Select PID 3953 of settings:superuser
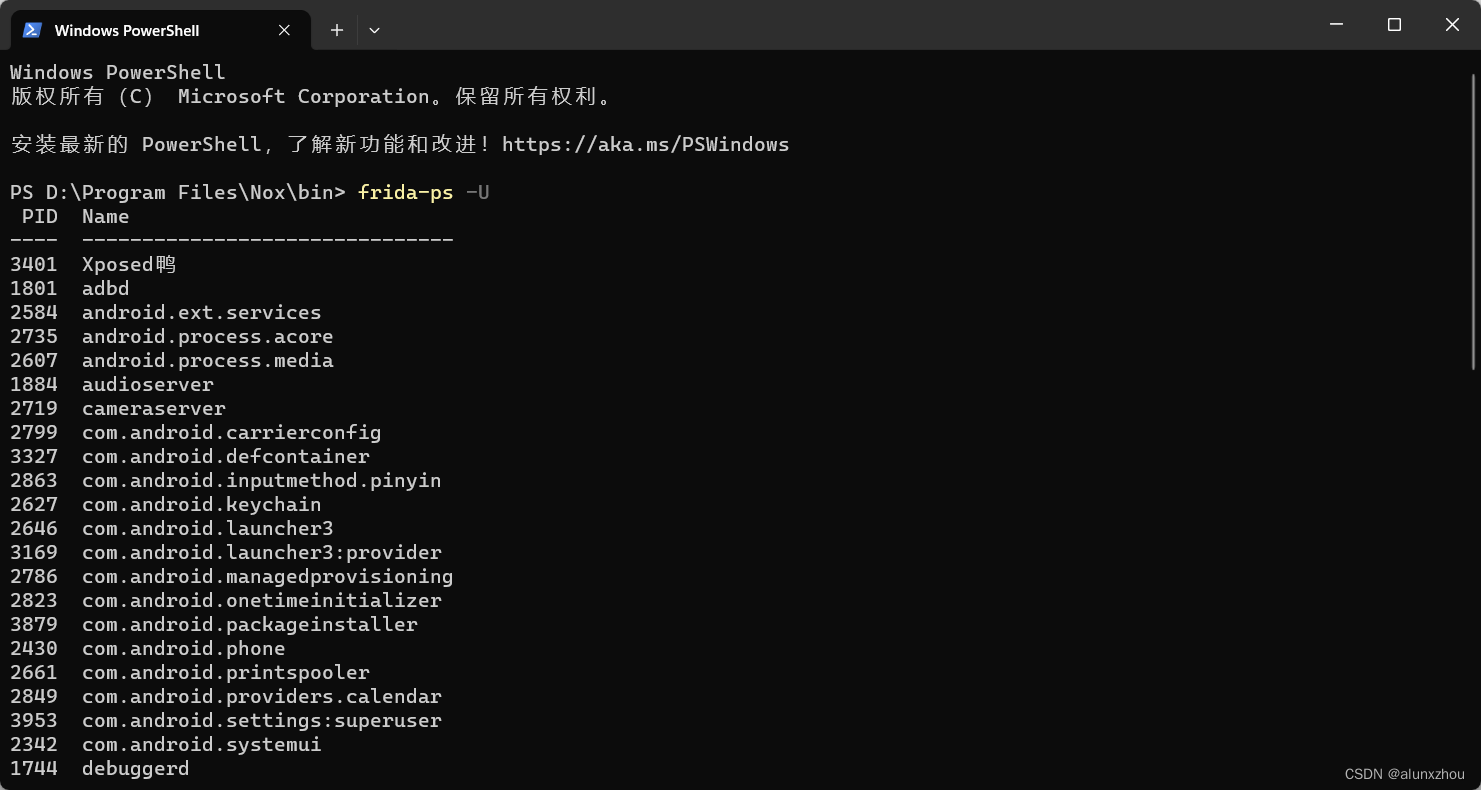Image resolution: width=1481 pixels, height=790 pixels. tap(34, 720)
